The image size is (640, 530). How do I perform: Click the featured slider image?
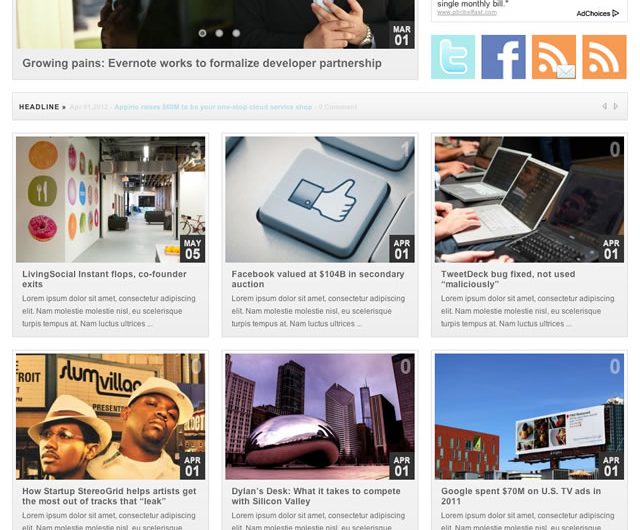coord(216,24)
